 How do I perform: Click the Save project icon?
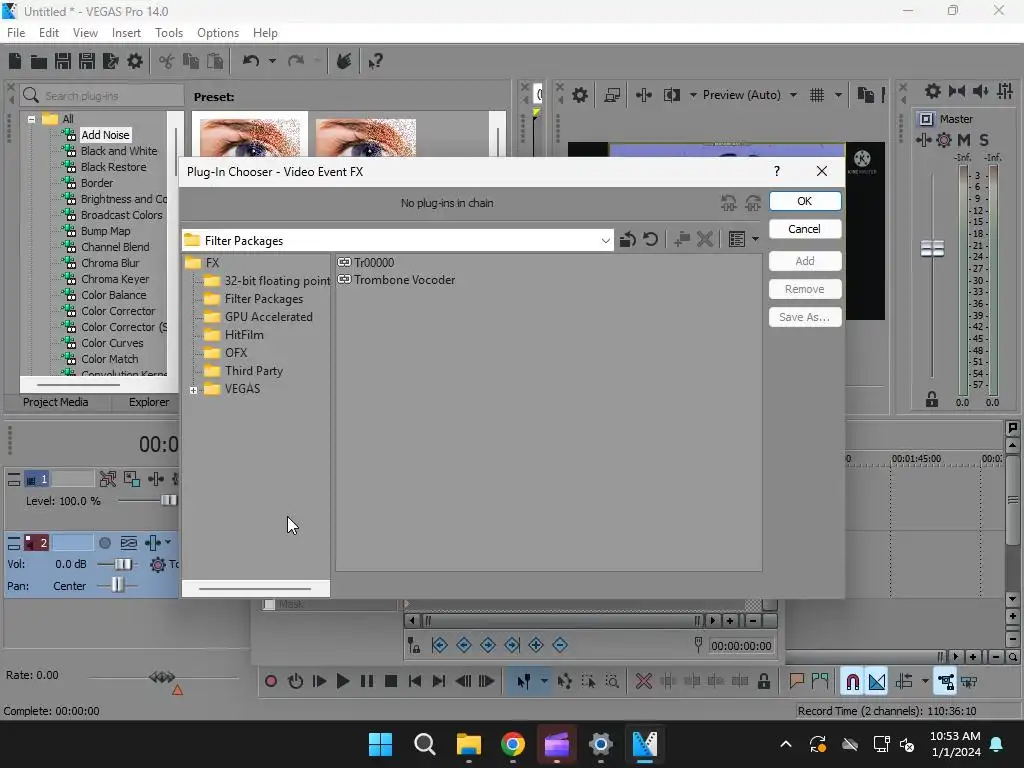(63, 61)
